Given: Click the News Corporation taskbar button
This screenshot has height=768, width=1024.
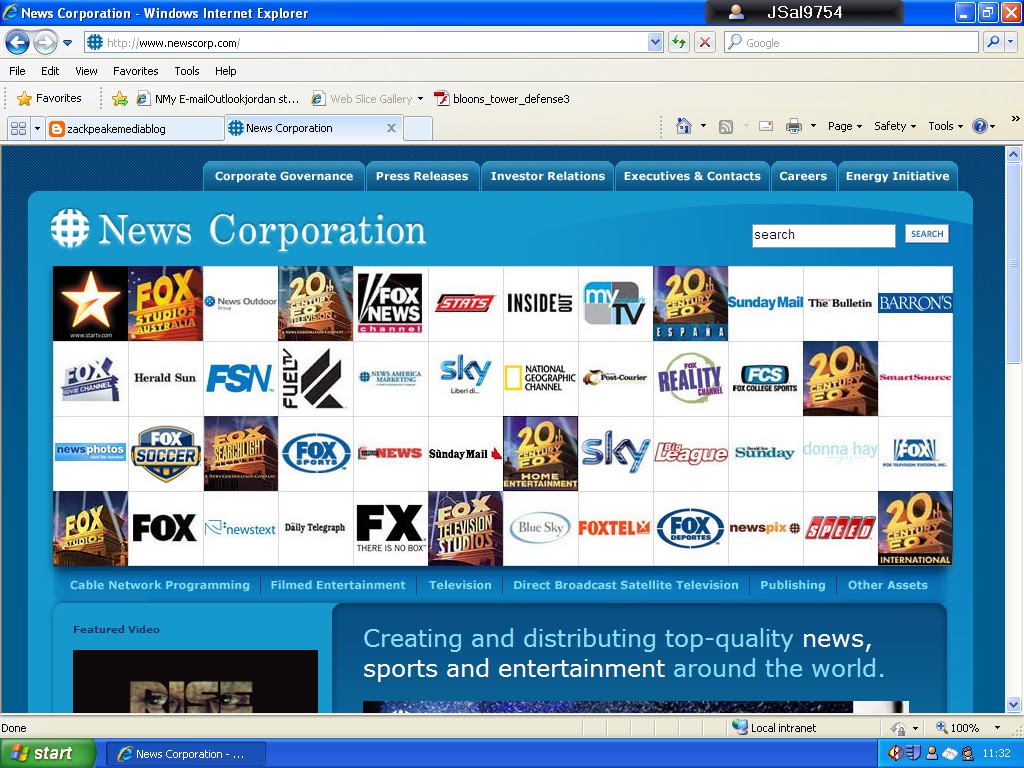Looking at the screenshot, I should [185, 754].
